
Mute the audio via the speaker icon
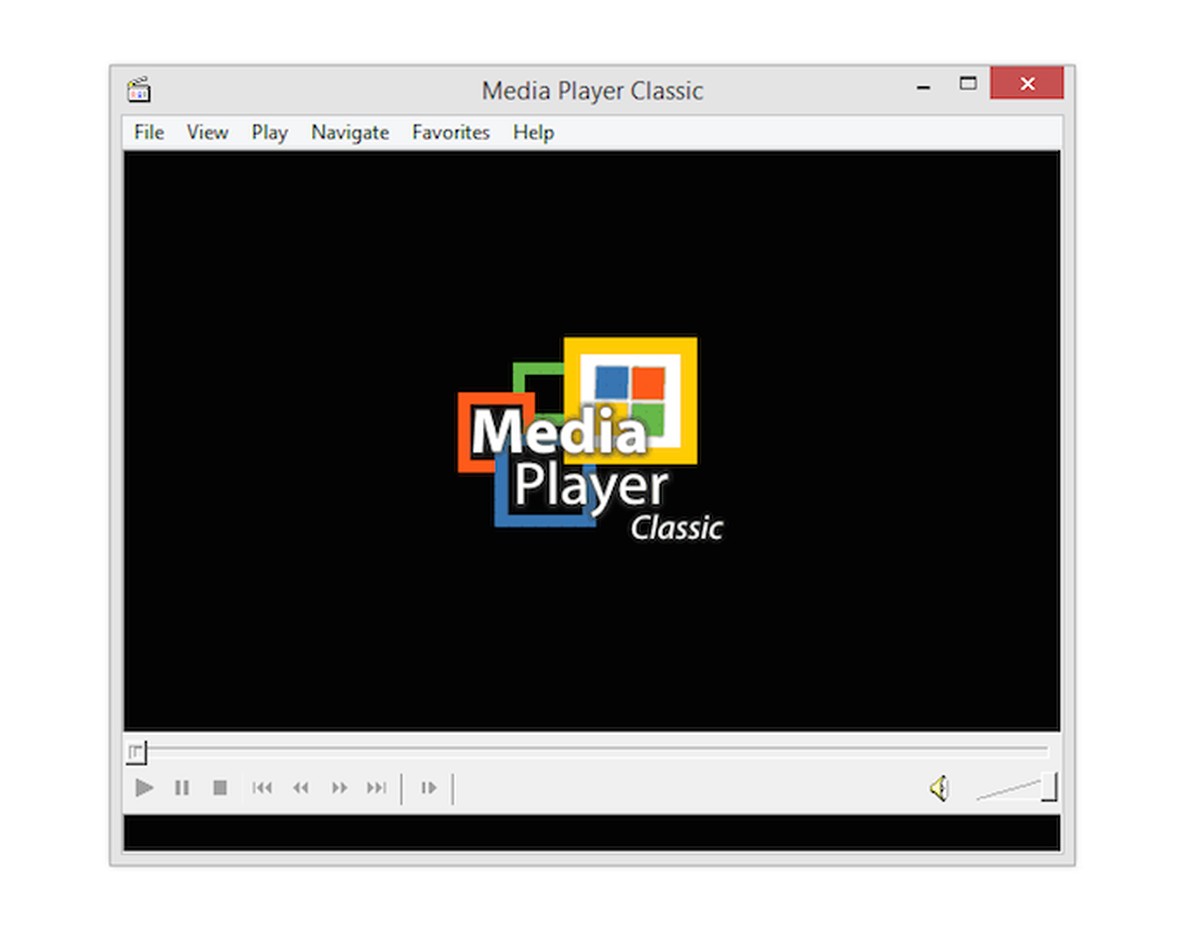[938, 788]
